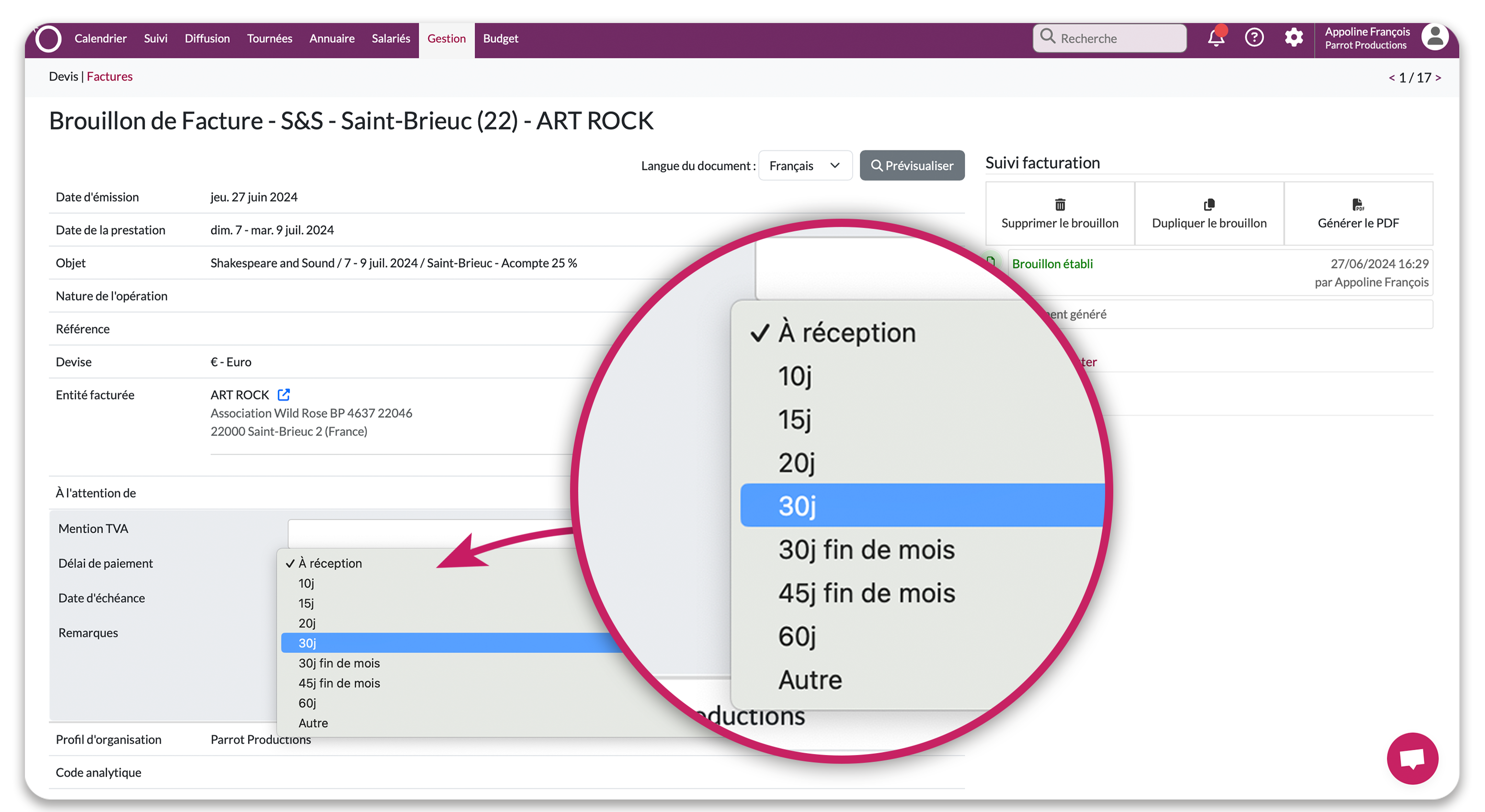The width and height of the screenshot is (1485, 812).
Task: Click in the Recherche search field
Action: click(x=1109, y=38)
